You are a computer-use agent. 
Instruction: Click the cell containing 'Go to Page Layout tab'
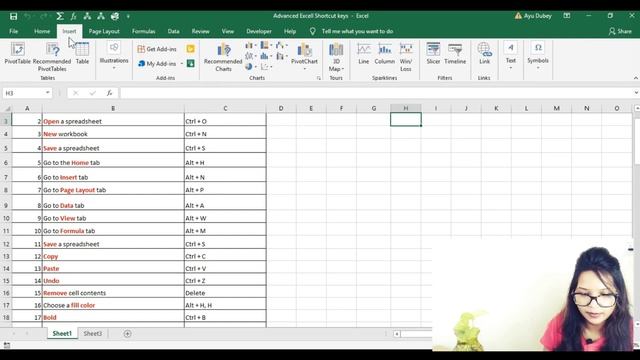pos(113,190)
